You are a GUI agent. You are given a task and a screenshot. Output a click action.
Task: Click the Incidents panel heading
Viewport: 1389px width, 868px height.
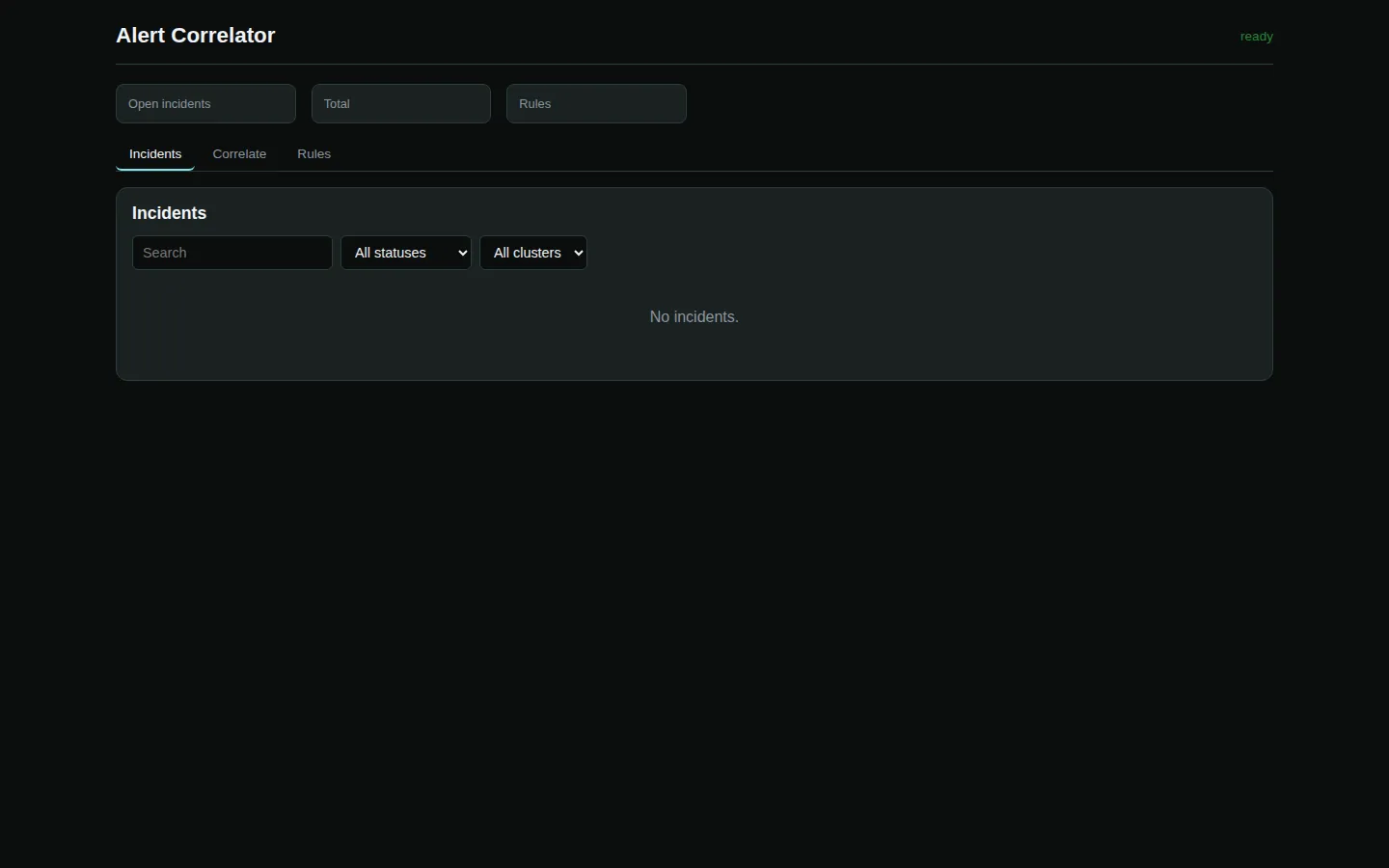tap(170, 213)
